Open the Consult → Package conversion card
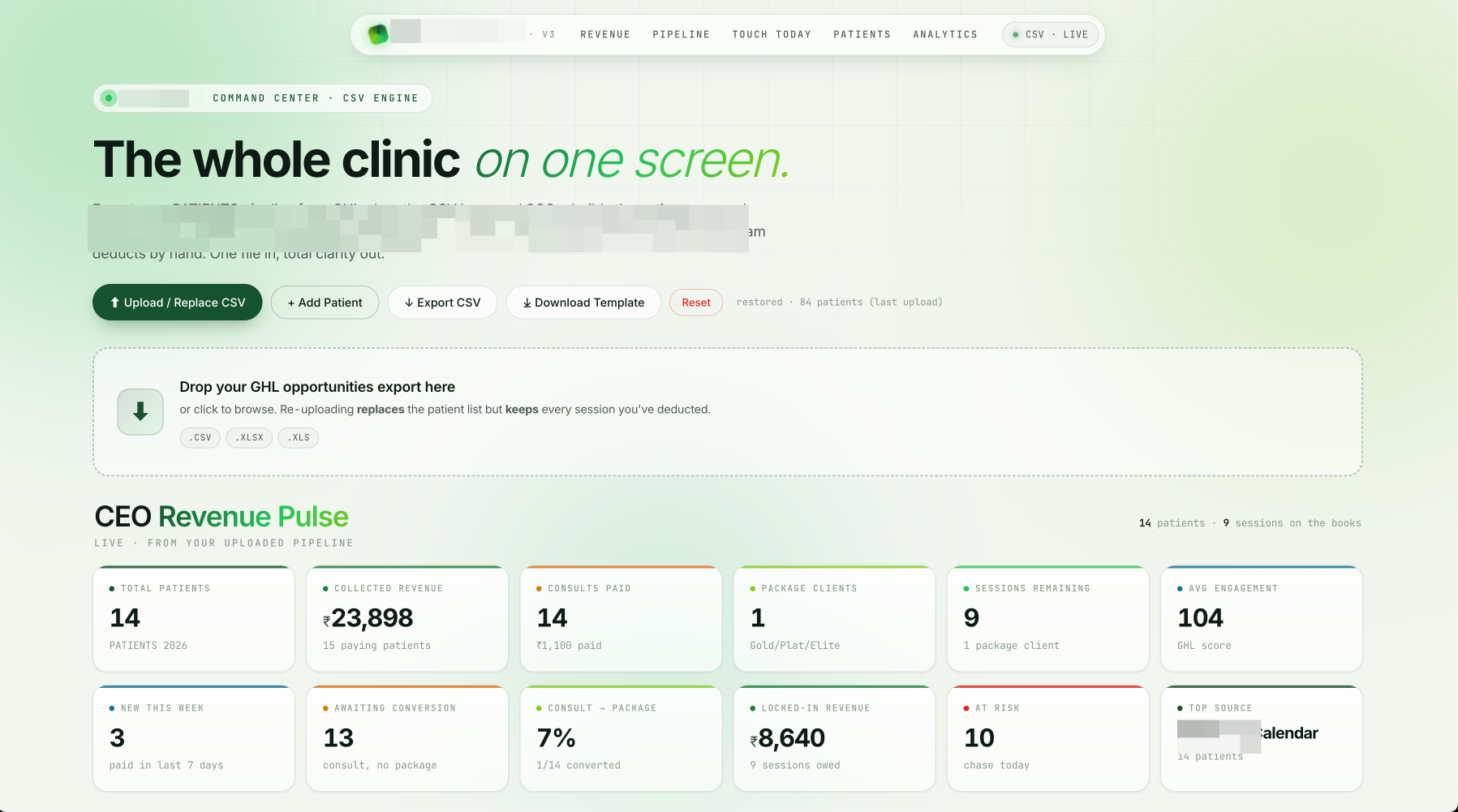 621,738
